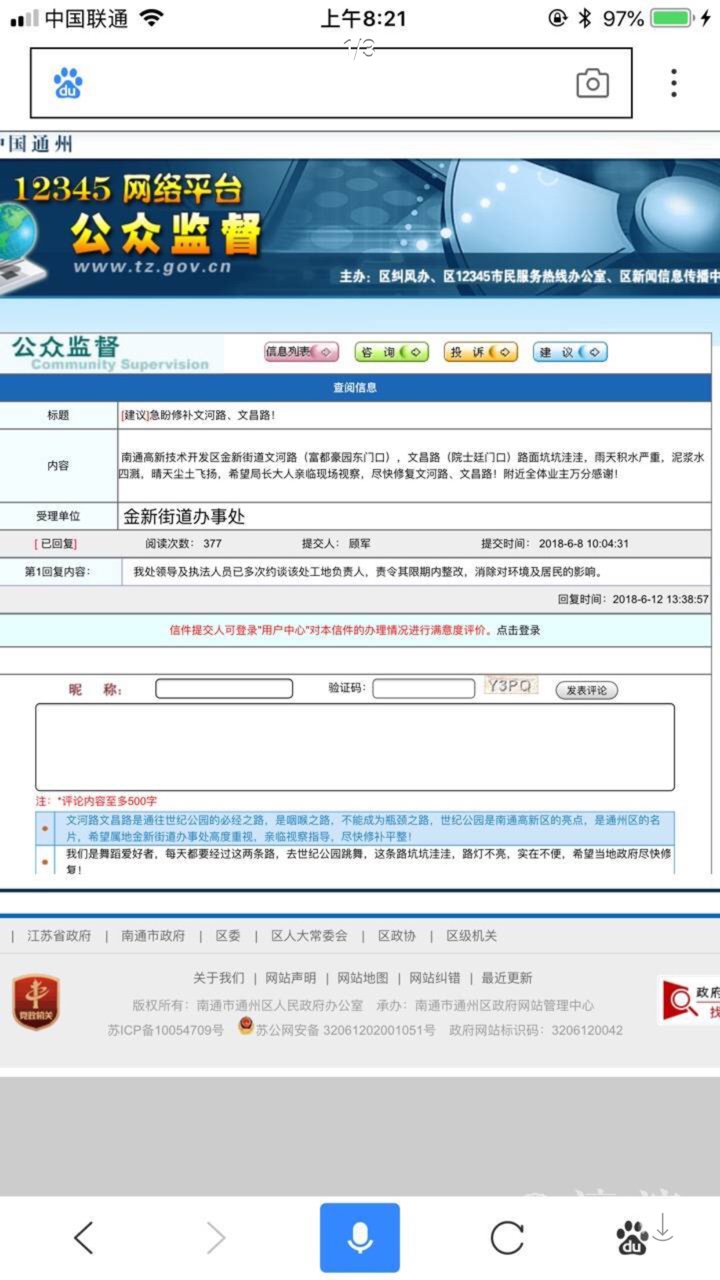Open camera search icon in address bar

[x=592, y=84]
